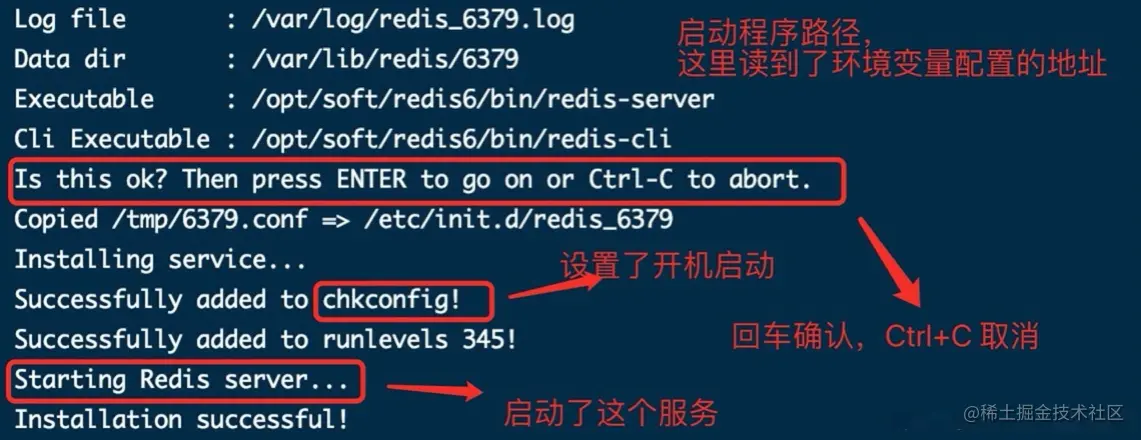Click the Log file path /var/log/redis_6379.log

point(413,20)
